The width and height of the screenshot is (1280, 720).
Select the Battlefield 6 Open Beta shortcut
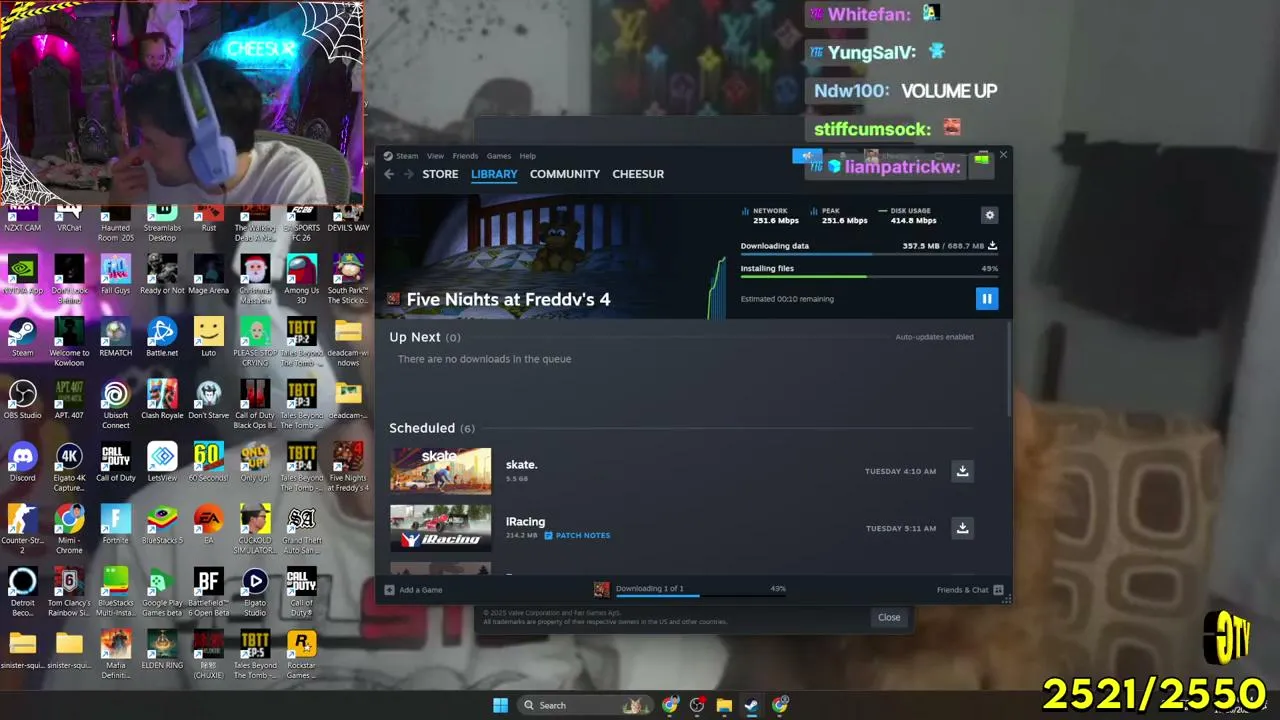208,593
